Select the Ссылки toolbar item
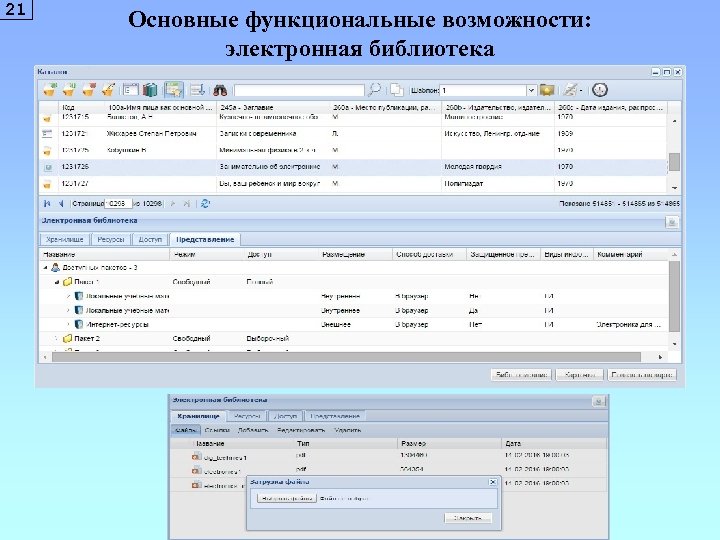Screen dimensions: 720x540 click(x=217, y=430)
